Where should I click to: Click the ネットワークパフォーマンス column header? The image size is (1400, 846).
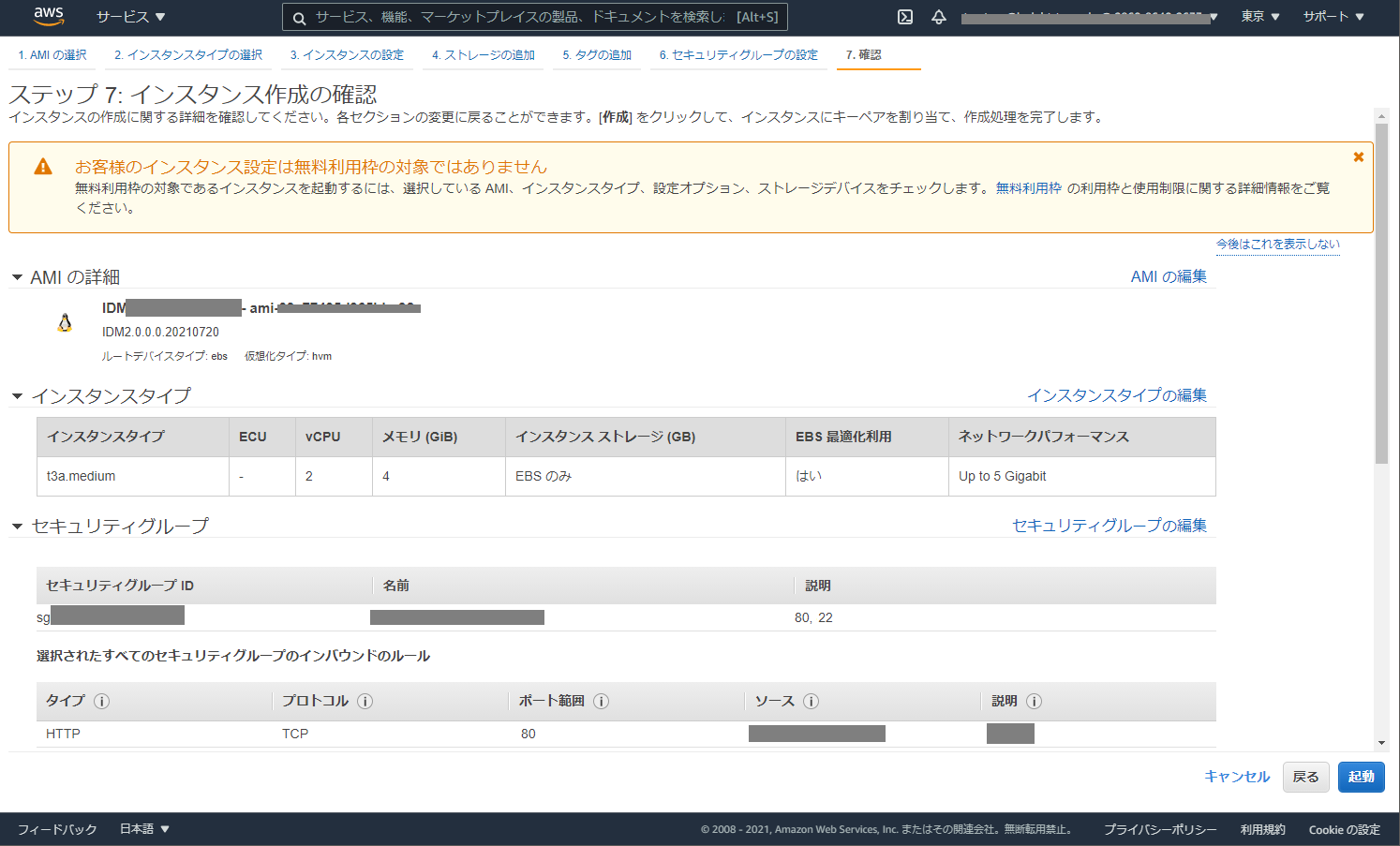(x=1082, y=437)
